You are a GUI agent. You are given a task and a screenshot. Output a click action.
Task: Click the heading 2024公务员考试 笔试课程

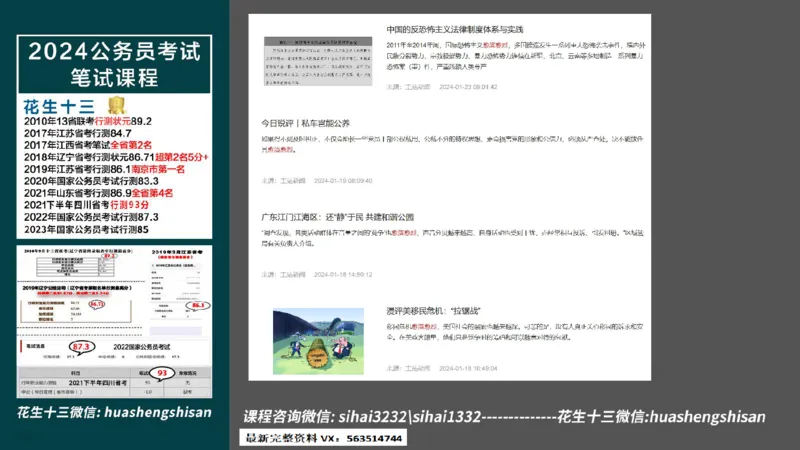[114, 64]
